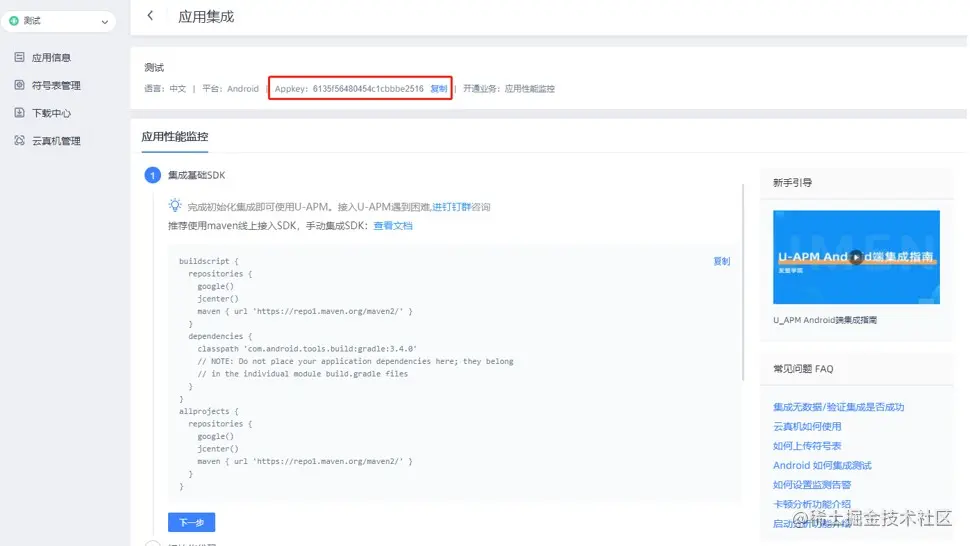Click the back arrow beside 应用集成

[x=150, y=16]
